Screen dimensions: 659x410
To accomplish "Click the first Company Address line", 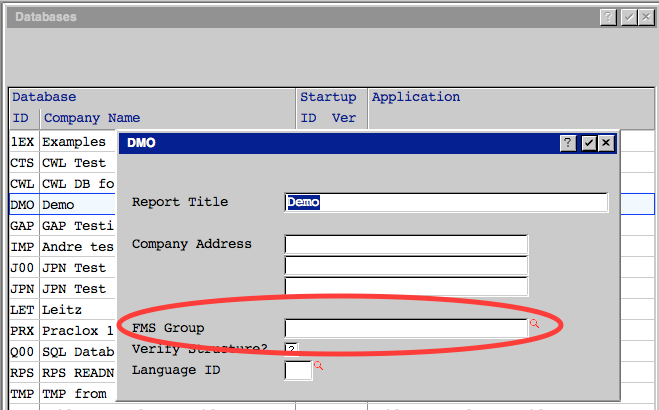I will click(x=405, y=245).
